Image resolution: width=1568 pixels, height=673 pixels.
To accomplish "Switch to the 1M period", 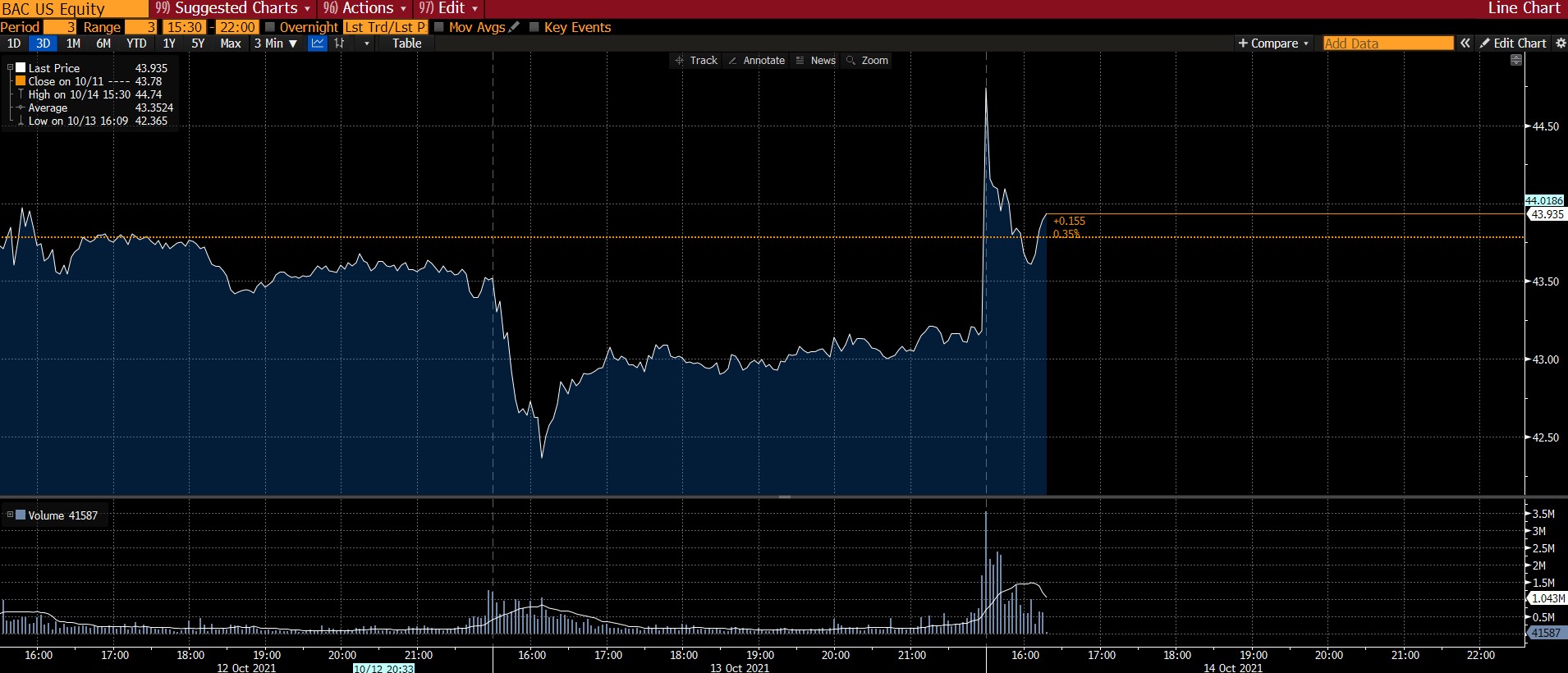I will click(x=73, y=43).
